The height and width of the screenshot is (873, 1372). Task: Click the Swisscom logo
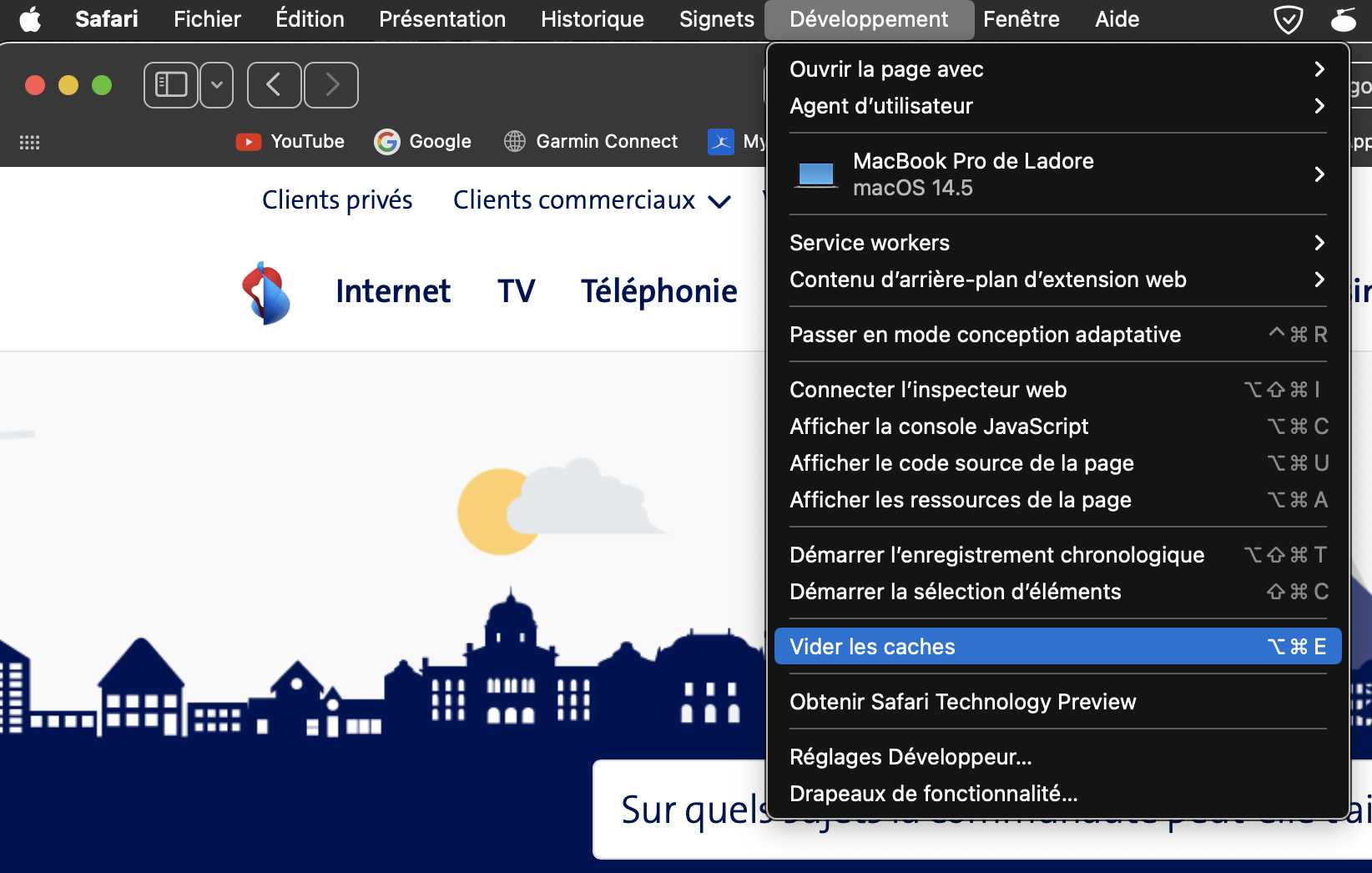[265, 292]
